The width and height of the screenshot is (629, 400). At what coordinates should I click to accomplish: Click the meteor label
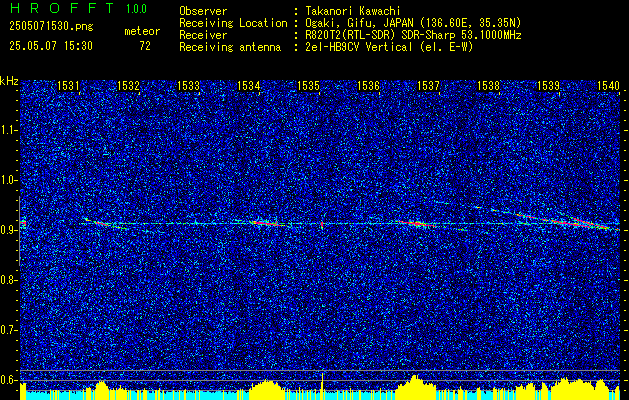142,31
